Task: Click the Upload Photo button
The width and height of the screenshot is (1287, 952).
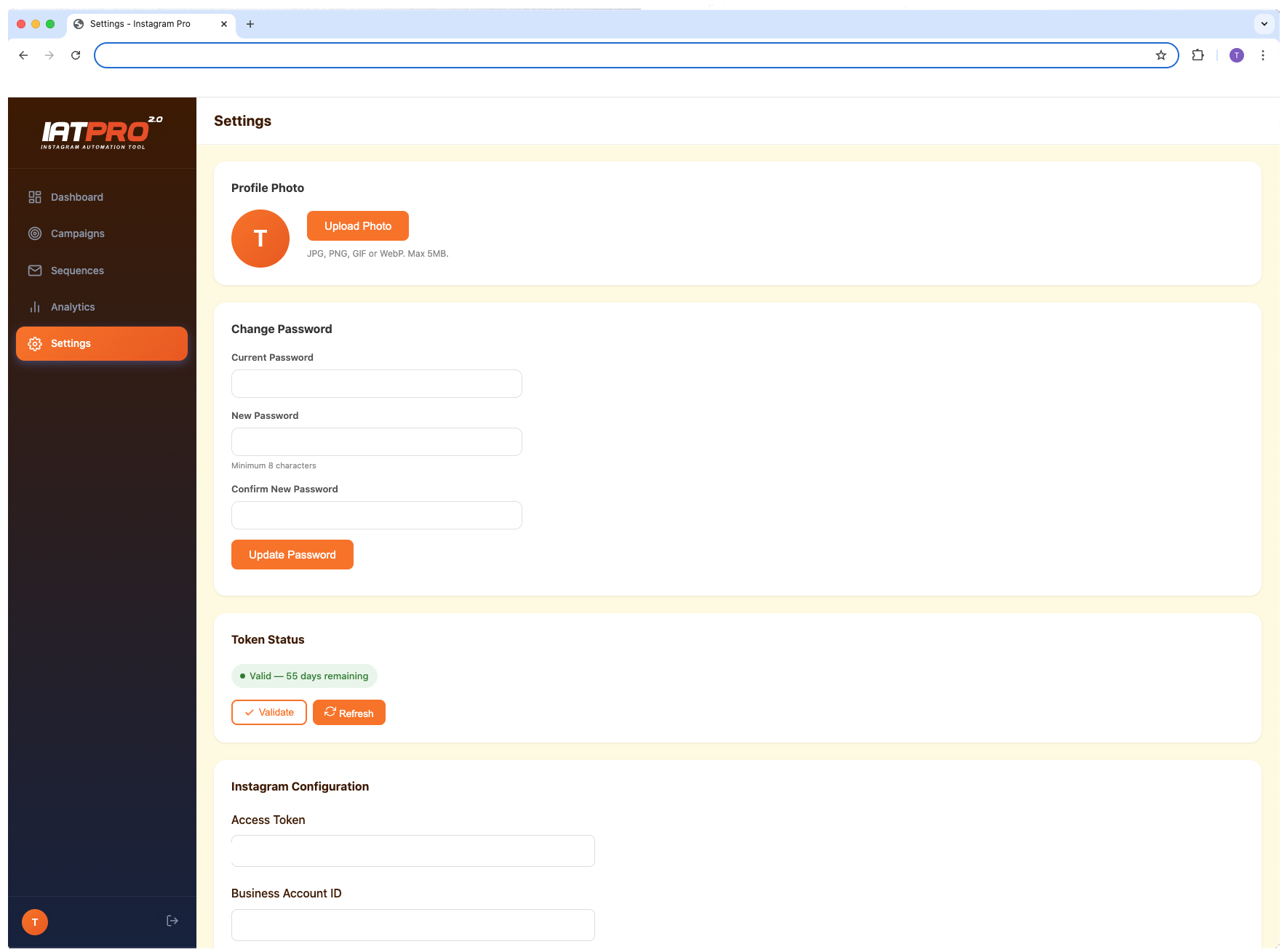Action: (358, 226)
